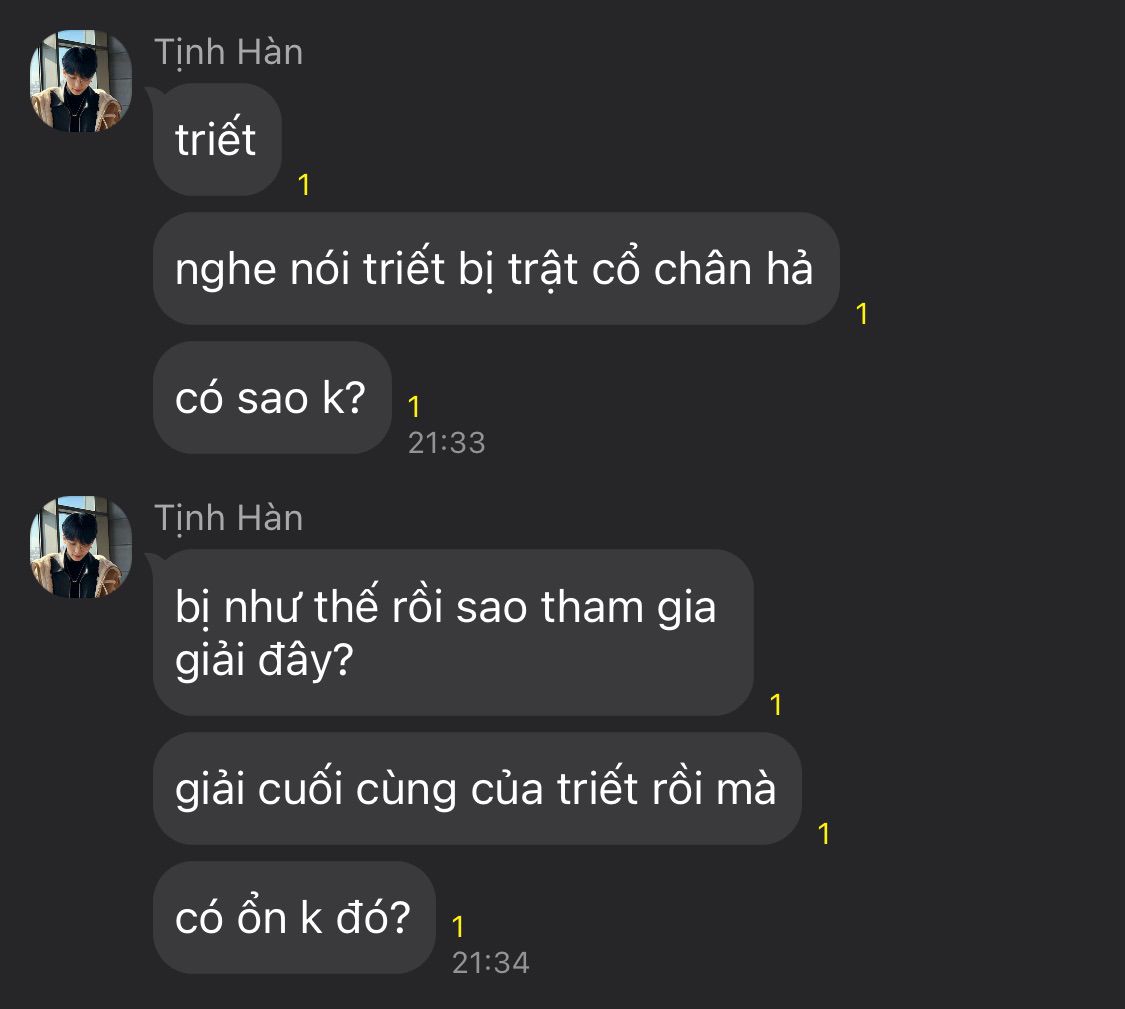This screenshot has height=1009, width=1125.
Task: Open Tịnh Hàn's avatar in second message group
Action: (80, 547)
